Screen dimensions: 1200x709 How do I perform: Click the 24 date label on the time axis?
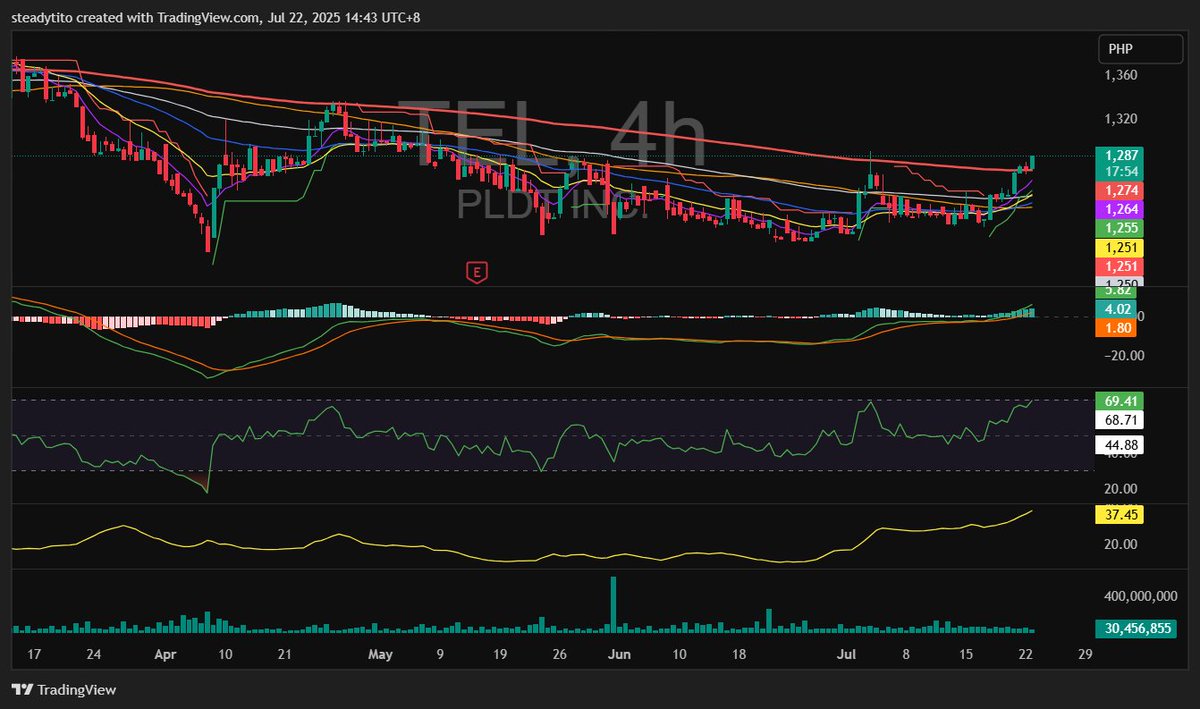[94, 656]
